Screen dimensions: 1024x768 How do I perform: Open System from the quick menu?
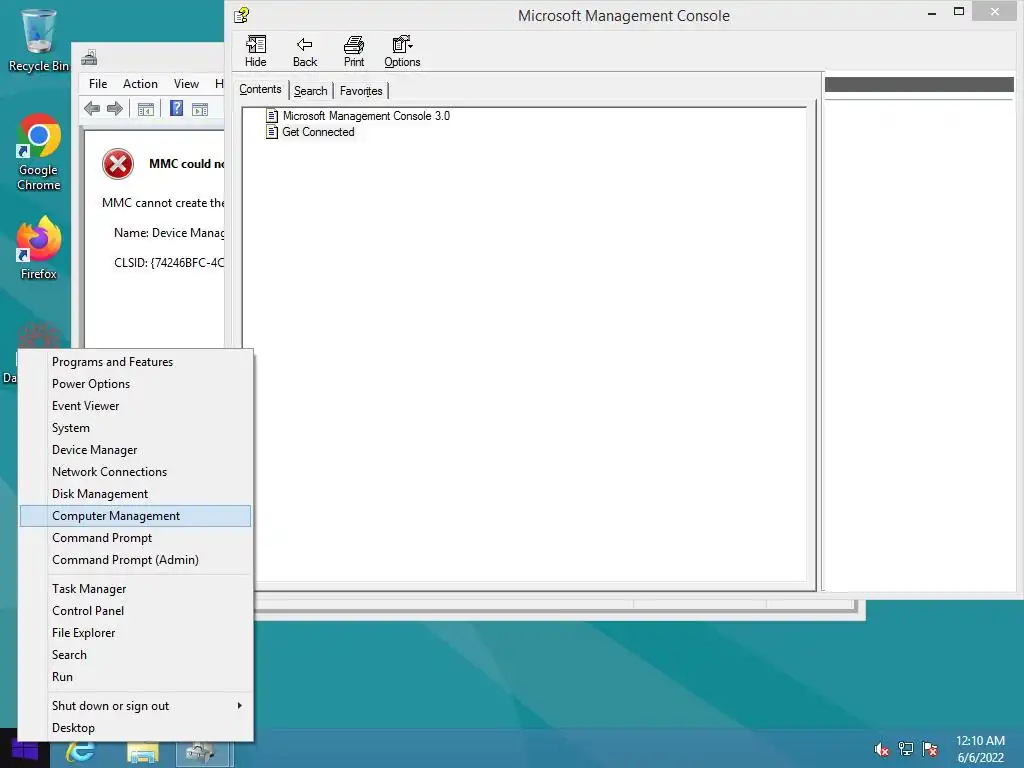click(135, 428)
